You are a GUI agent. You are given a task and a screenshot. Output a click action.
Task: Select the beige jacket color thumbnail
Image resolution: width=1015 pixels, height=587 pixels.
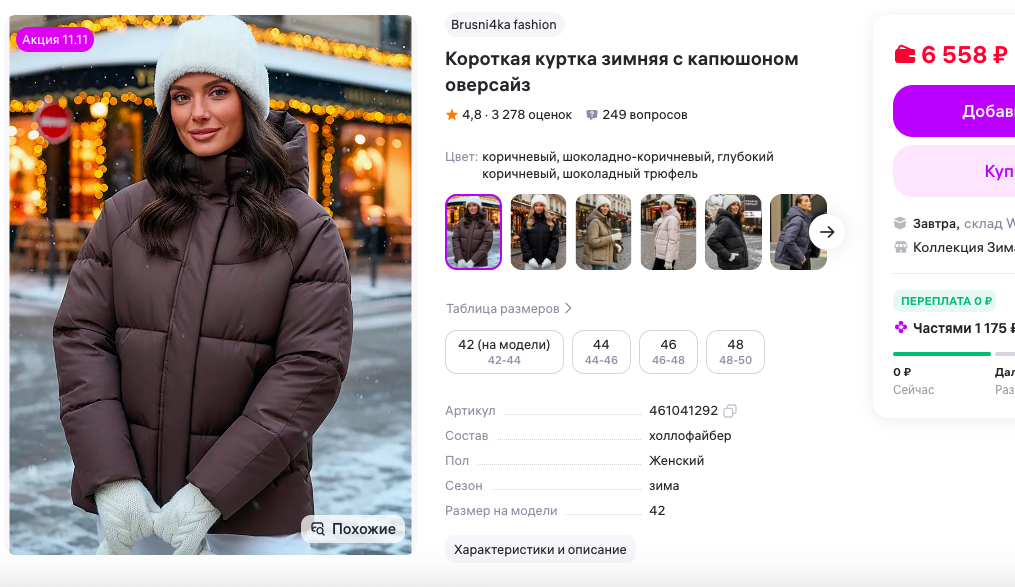coord(603,232)
